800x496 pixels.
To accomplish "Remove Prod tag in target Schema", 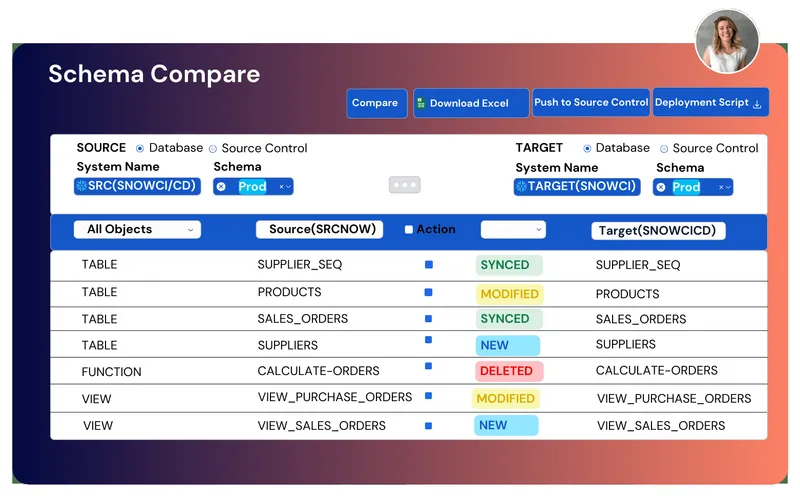I will 661,187.
